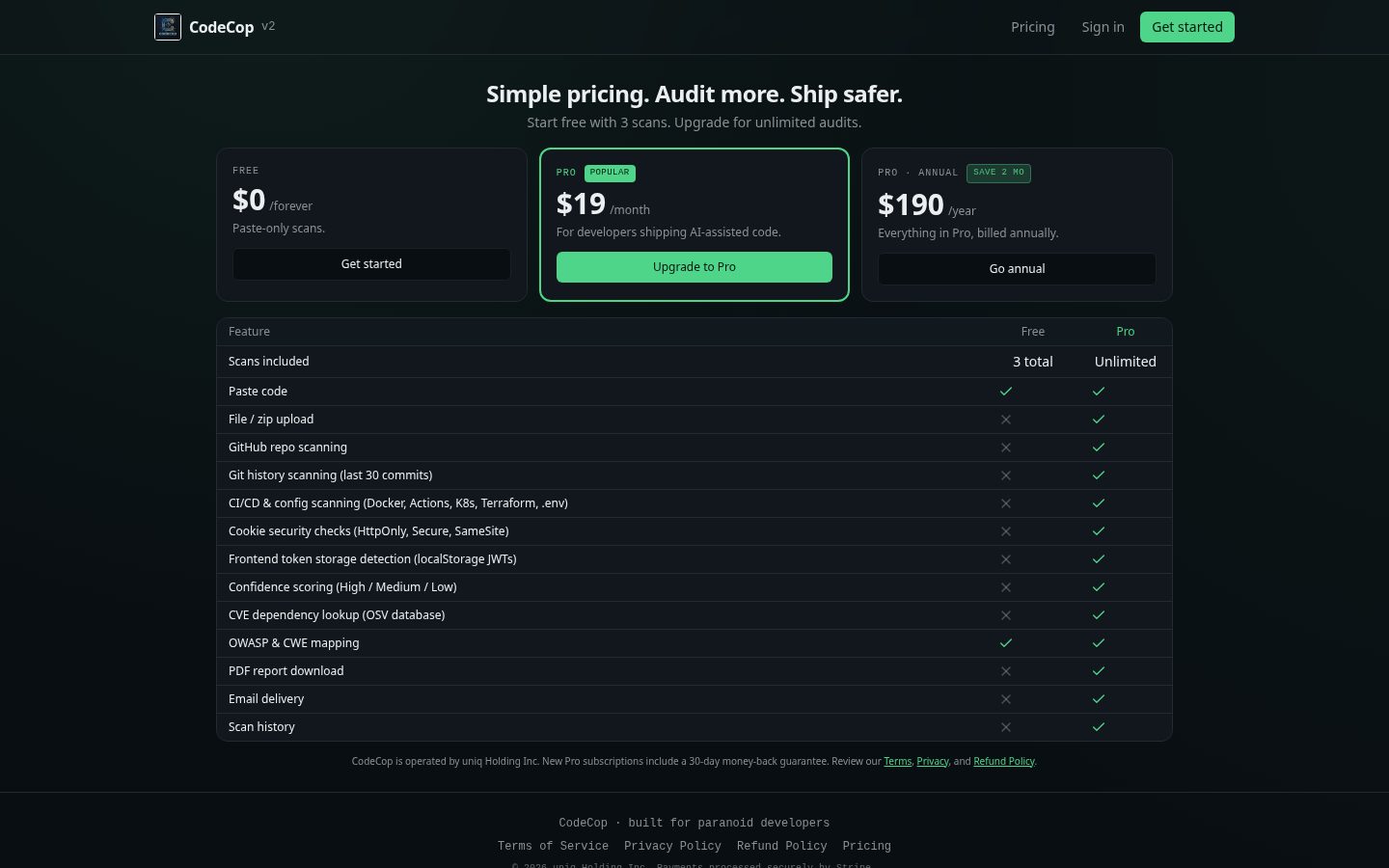Open the Refund Policy link in the disclaimer
The image size is (1389, 868).
[1004, 761]
